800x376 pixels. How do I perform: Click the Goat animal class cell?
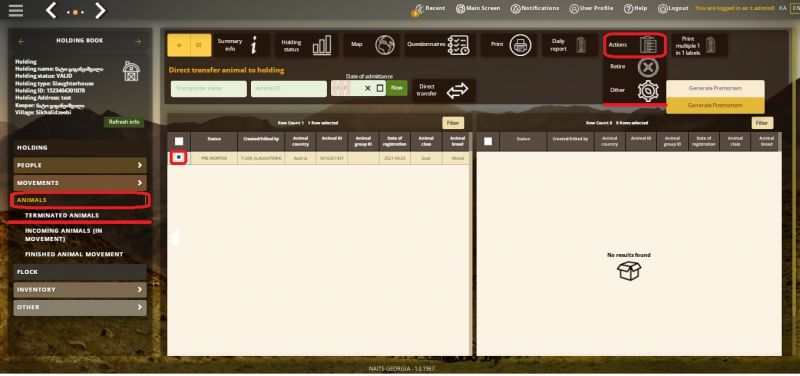pos(426,159)
